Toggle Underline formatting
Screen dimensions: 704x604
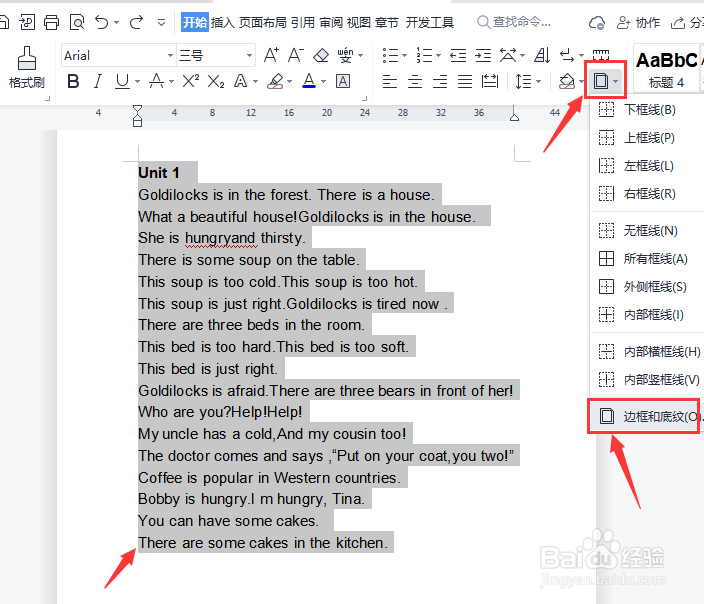122,82
